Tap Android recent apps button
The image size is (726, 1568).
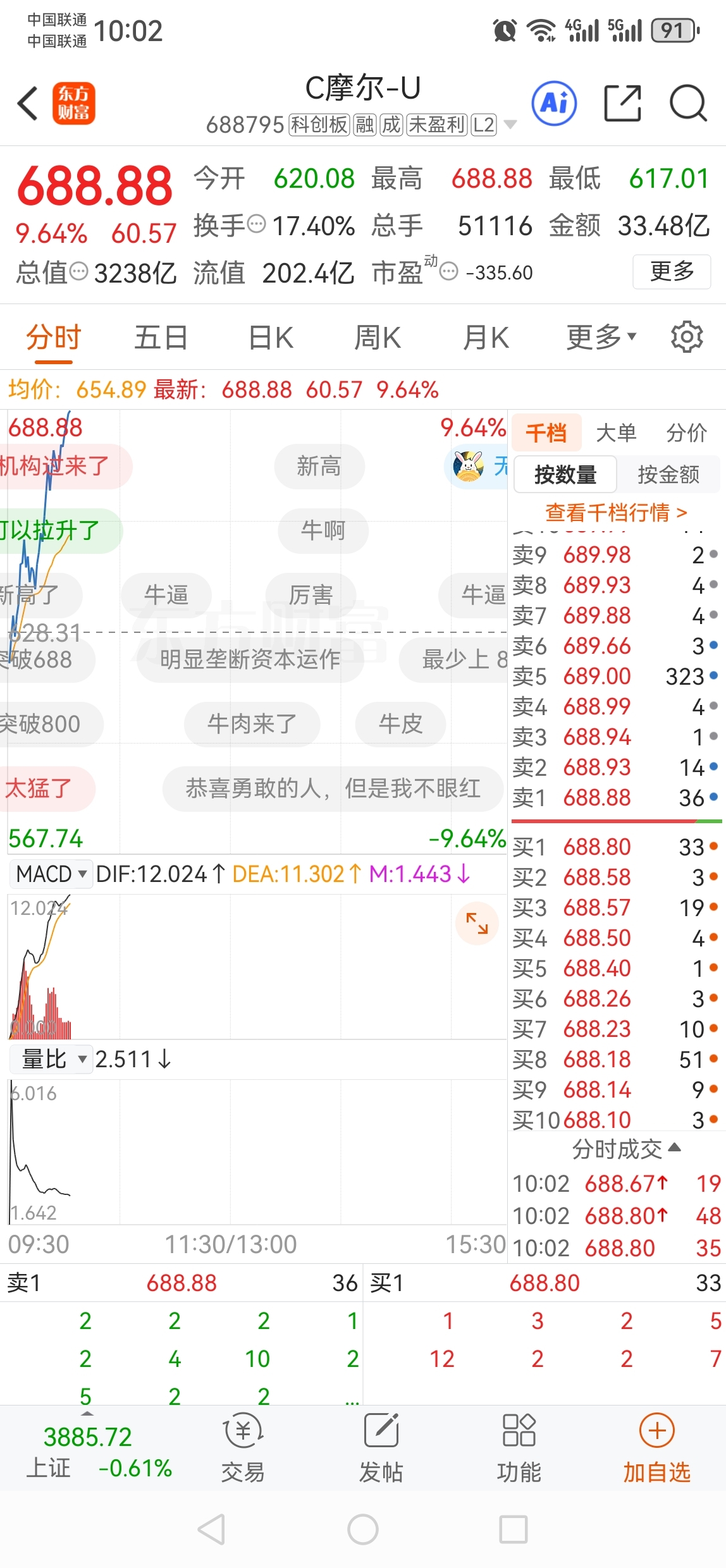pos(514,1530)
